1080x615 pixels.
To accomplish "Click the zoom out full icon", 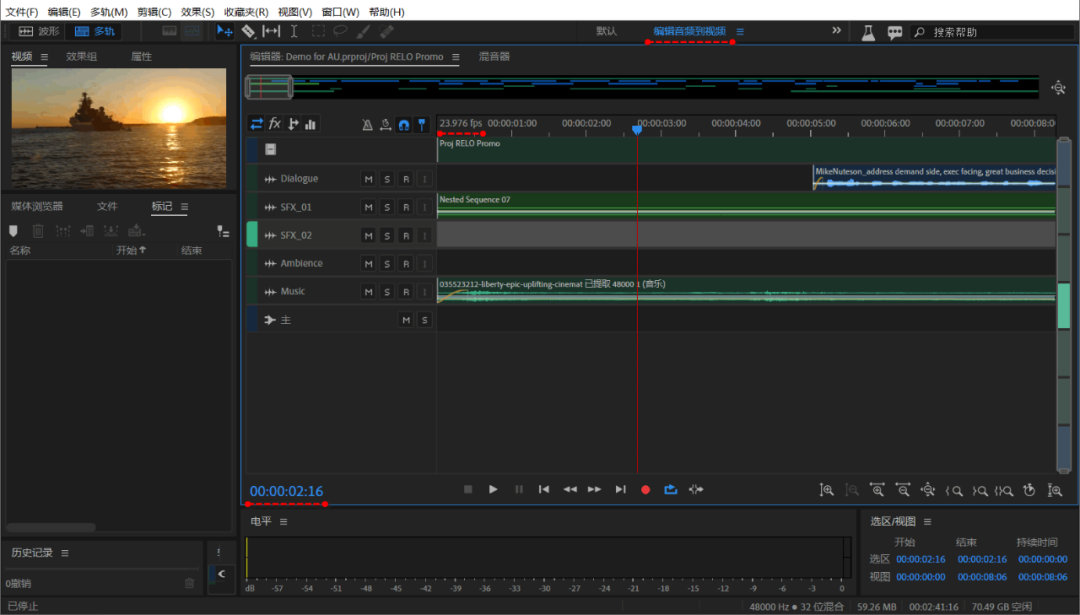I will click(x=928, y=490).
